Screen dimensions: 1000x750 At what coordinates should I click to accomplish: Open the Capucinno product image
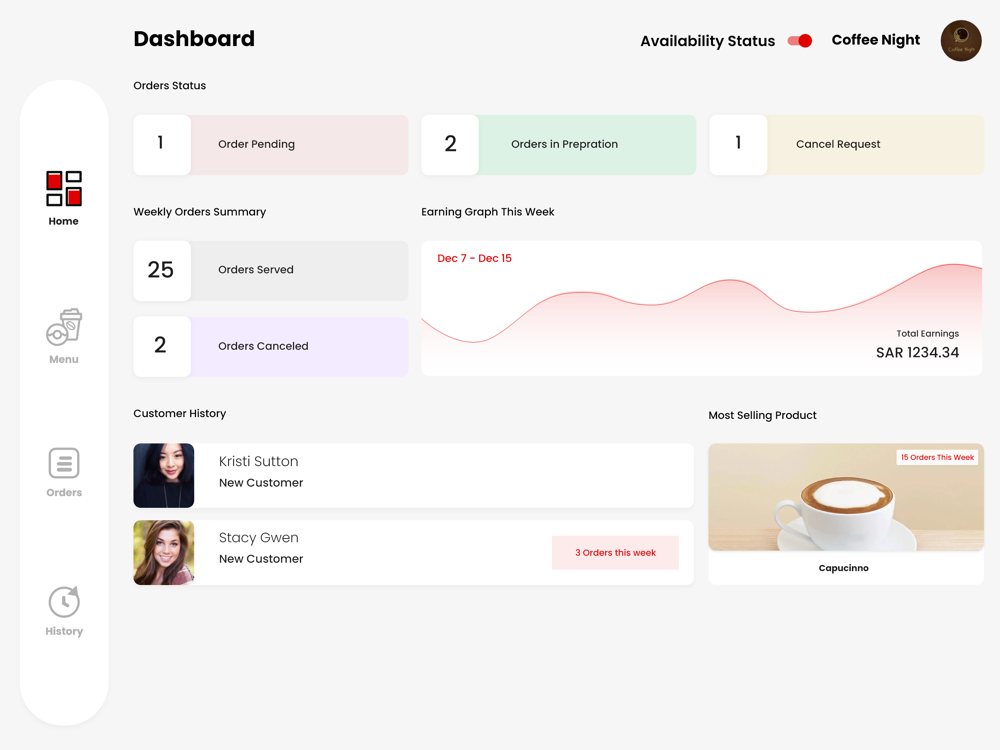[846, 497]
